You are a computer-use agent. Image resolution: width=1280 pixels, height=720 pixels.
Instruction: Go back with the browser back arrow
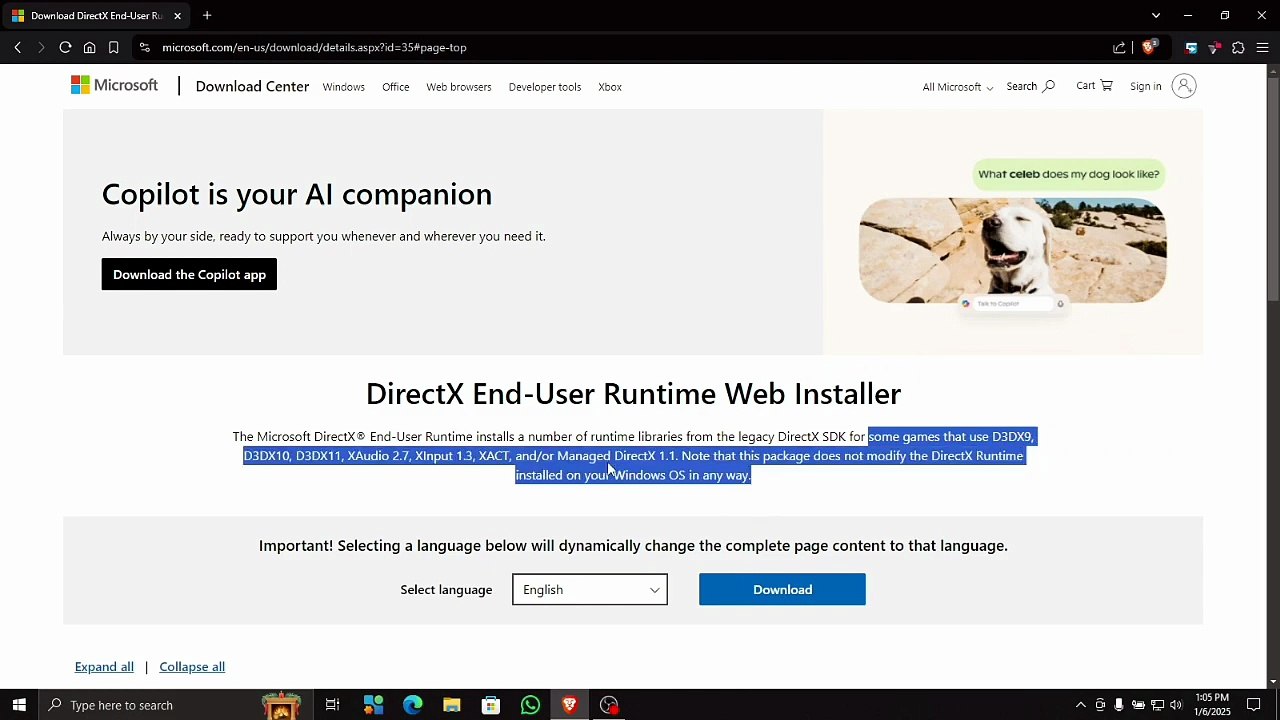[x=17, y=47]
